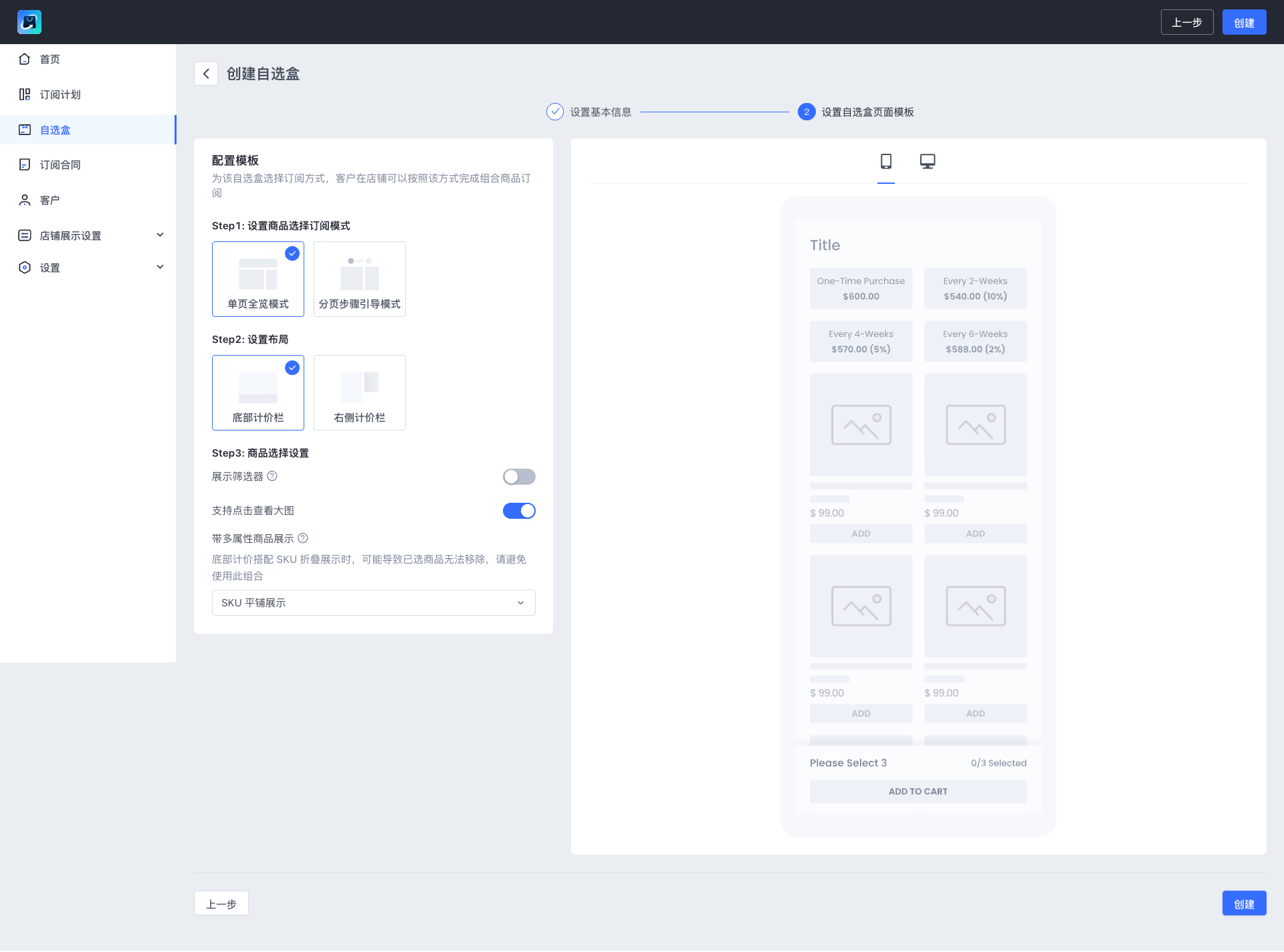
Task: Click the back arrow beside 创建自选盒
Action: 206,74
